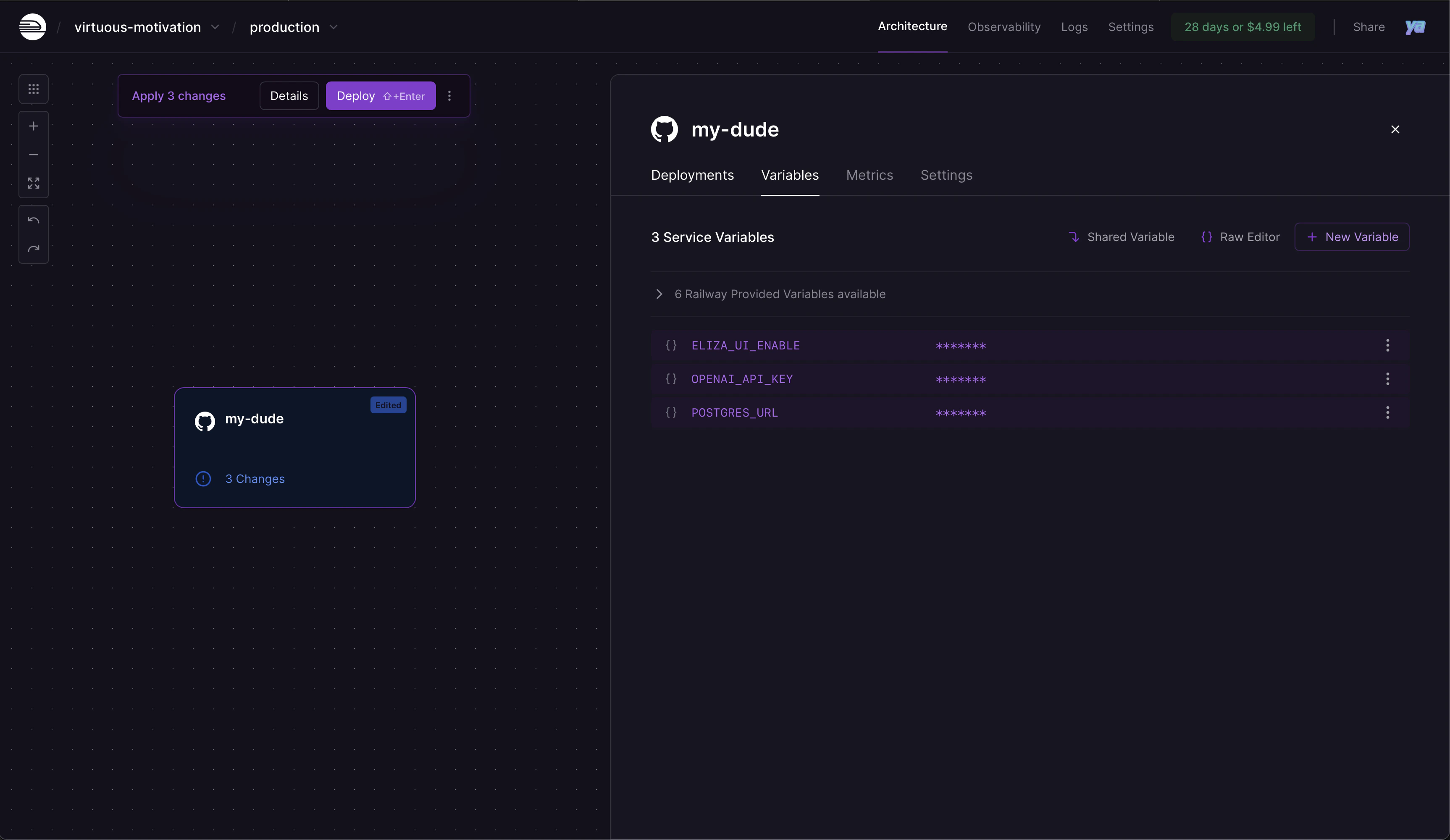The height and width of the screenshot is (840, 1450).
Task: Open options menu for POSTGRES_URL
Action: coord(1387,412)
